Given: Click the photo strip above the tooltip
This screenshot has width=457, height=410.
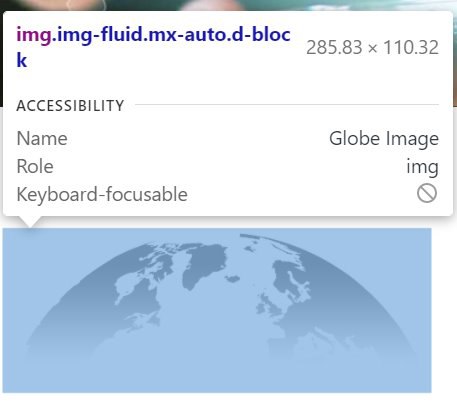Looking at the screenshot, I should (228, 5).
